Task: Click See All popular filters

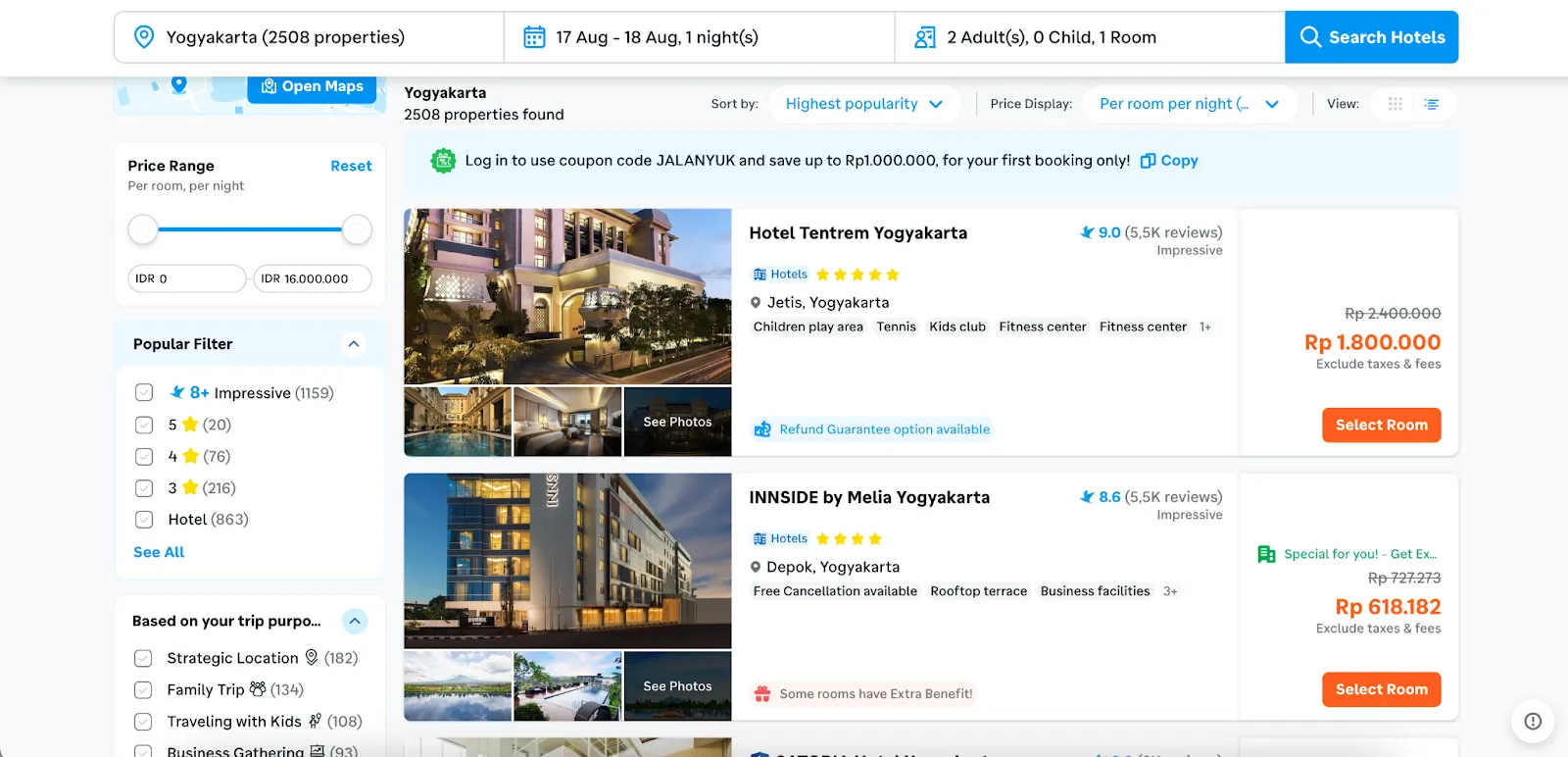Action: (159, 552)
